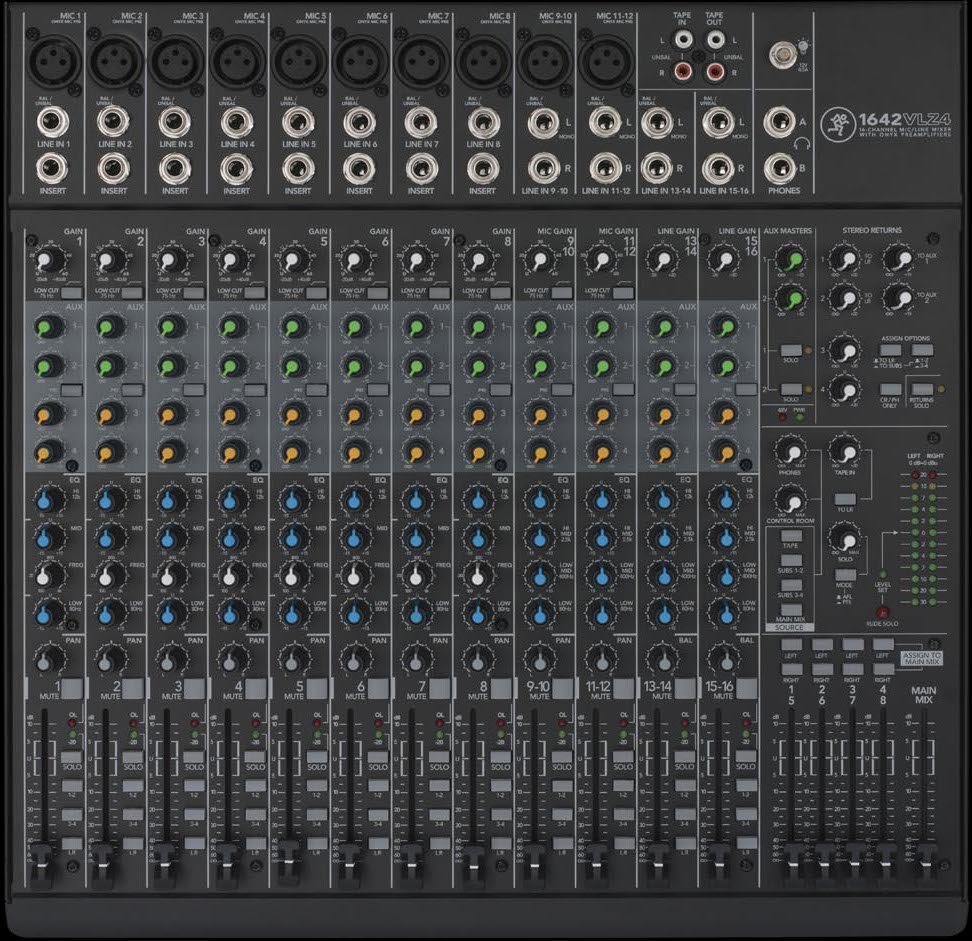Click the Control Room level knob
Image resolution: width=972 pixels, height=941 pixels.
pos(790,500)
